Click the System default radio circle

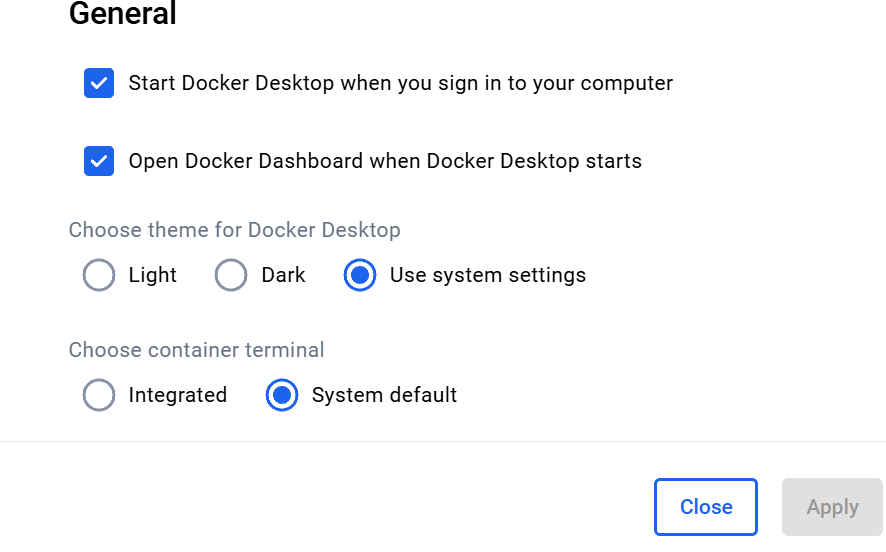pyautogui.click(x=282, y=395)
